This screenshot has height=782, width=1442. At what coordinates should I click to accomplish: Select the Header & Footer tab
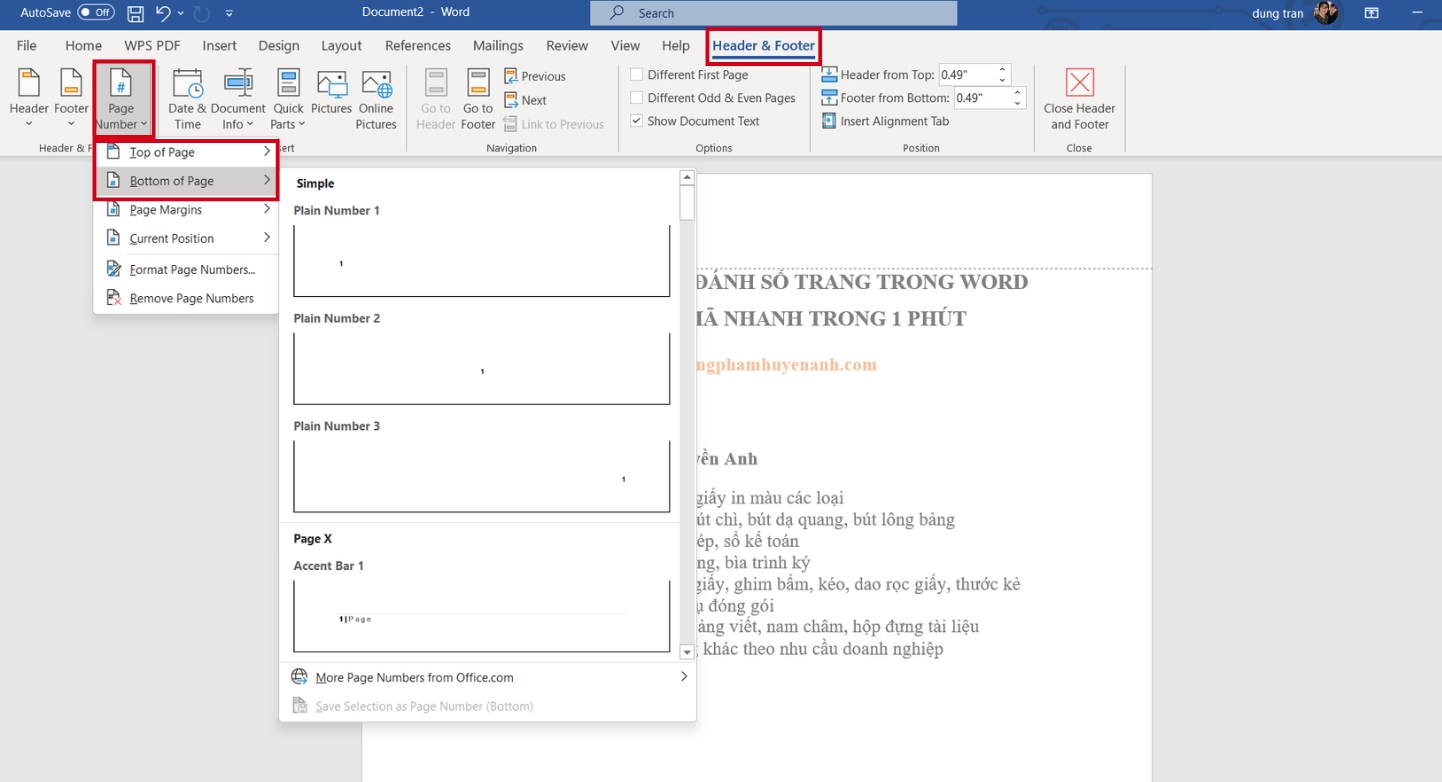pyautogui.click(x=764, y=45)
